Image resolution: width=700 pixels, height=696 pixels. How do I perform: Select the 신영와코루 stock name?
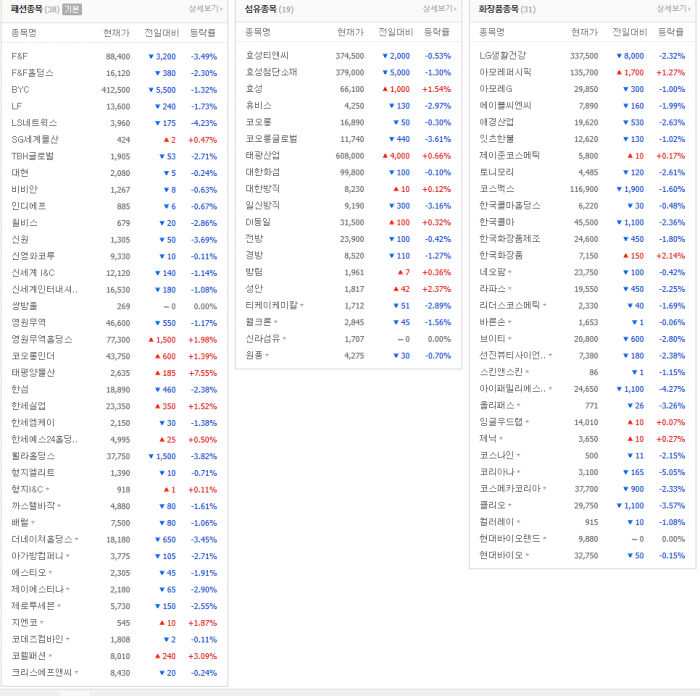[x=33, y=256]
